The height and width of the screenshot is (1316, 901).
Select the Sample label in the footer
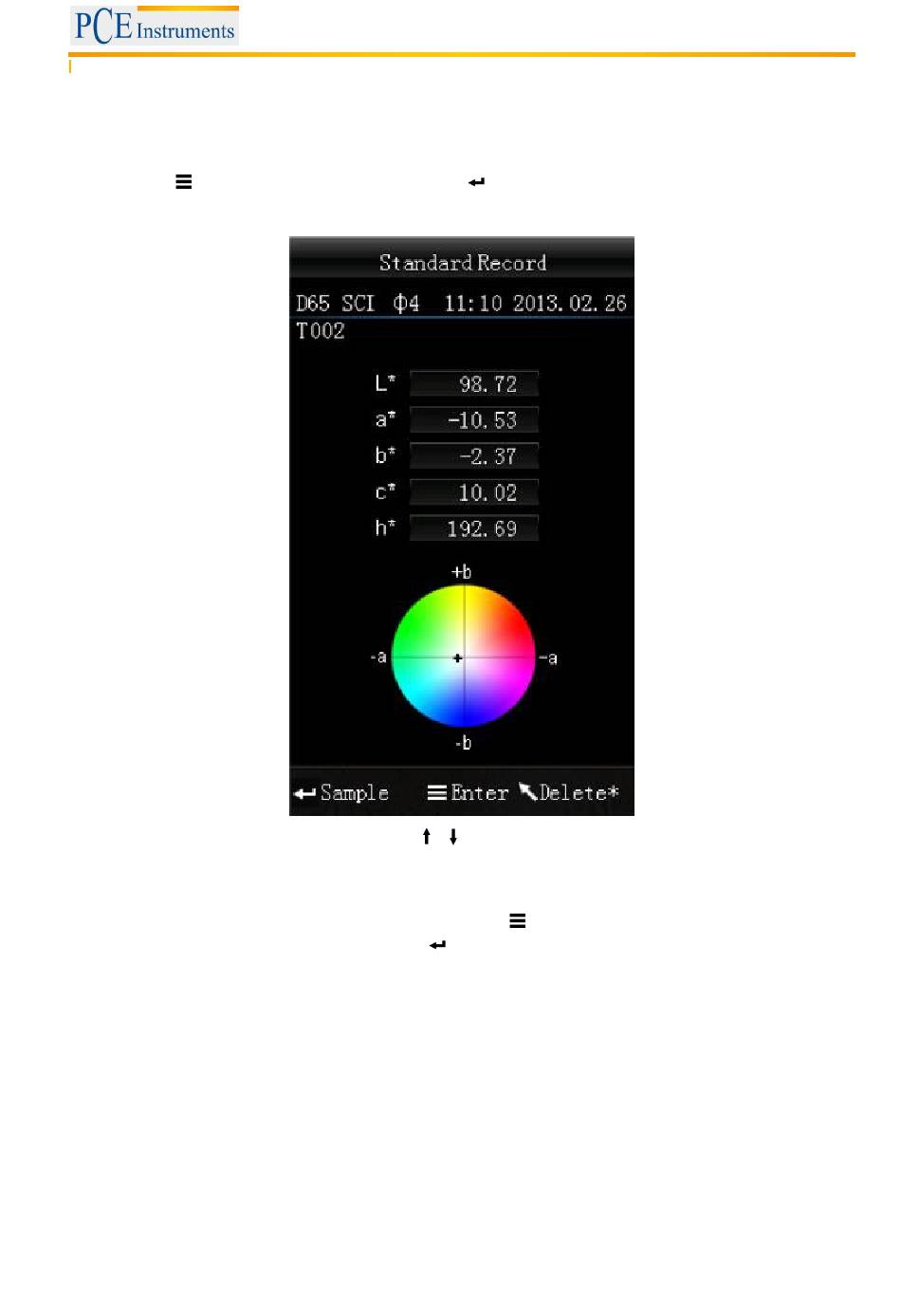pyautogui.click(x=355, y=793)
